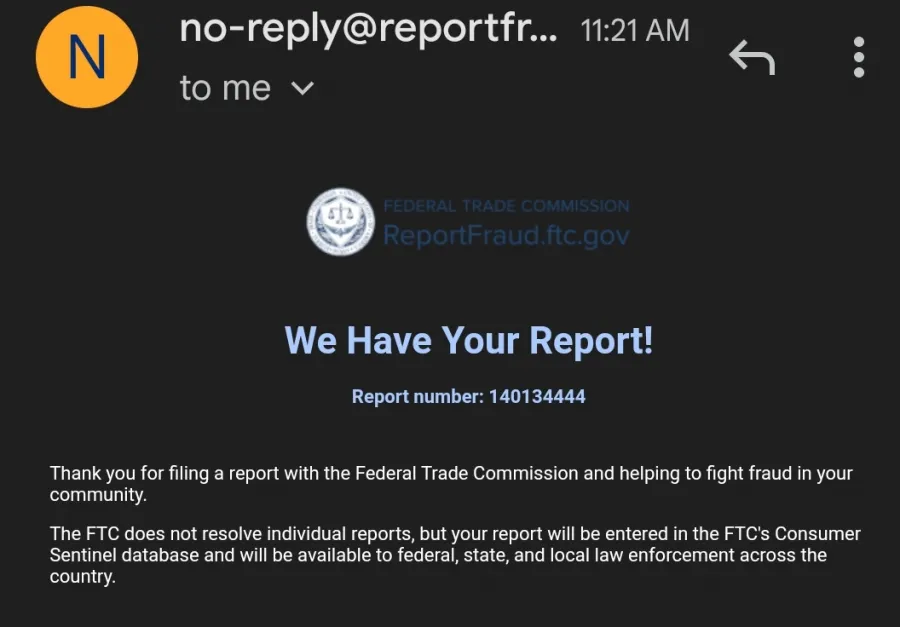Select the 'We Have Your Report!' heading
900x627 pixels.
tap(468, 340)
